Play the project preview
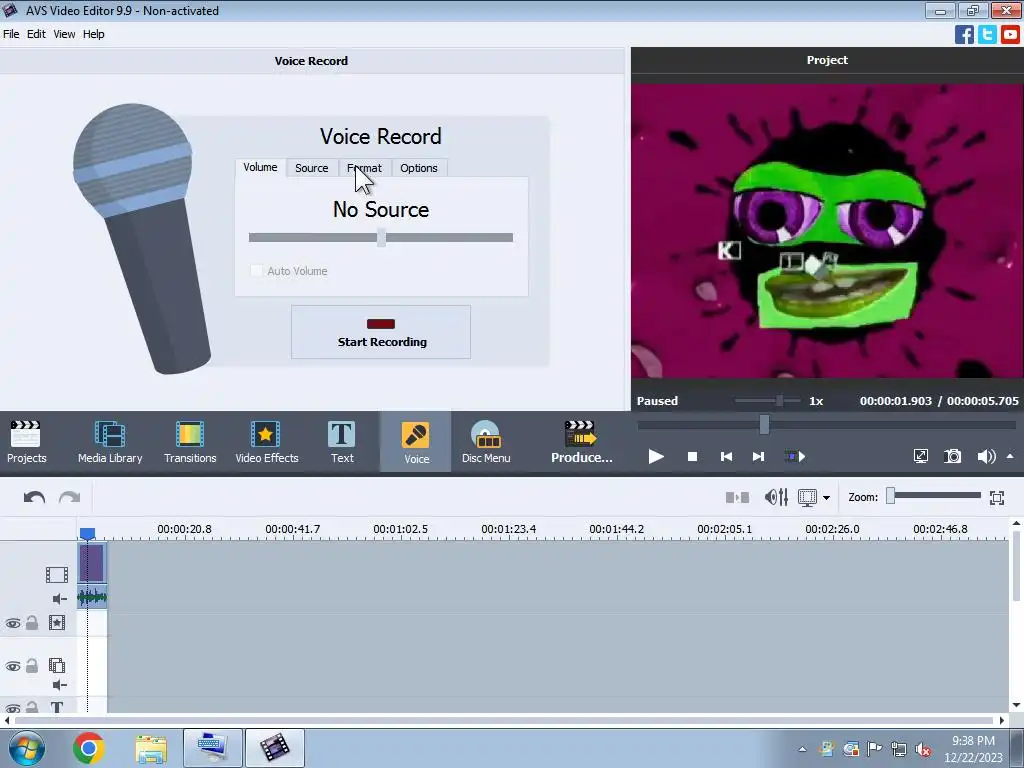 tap(656, 456)
